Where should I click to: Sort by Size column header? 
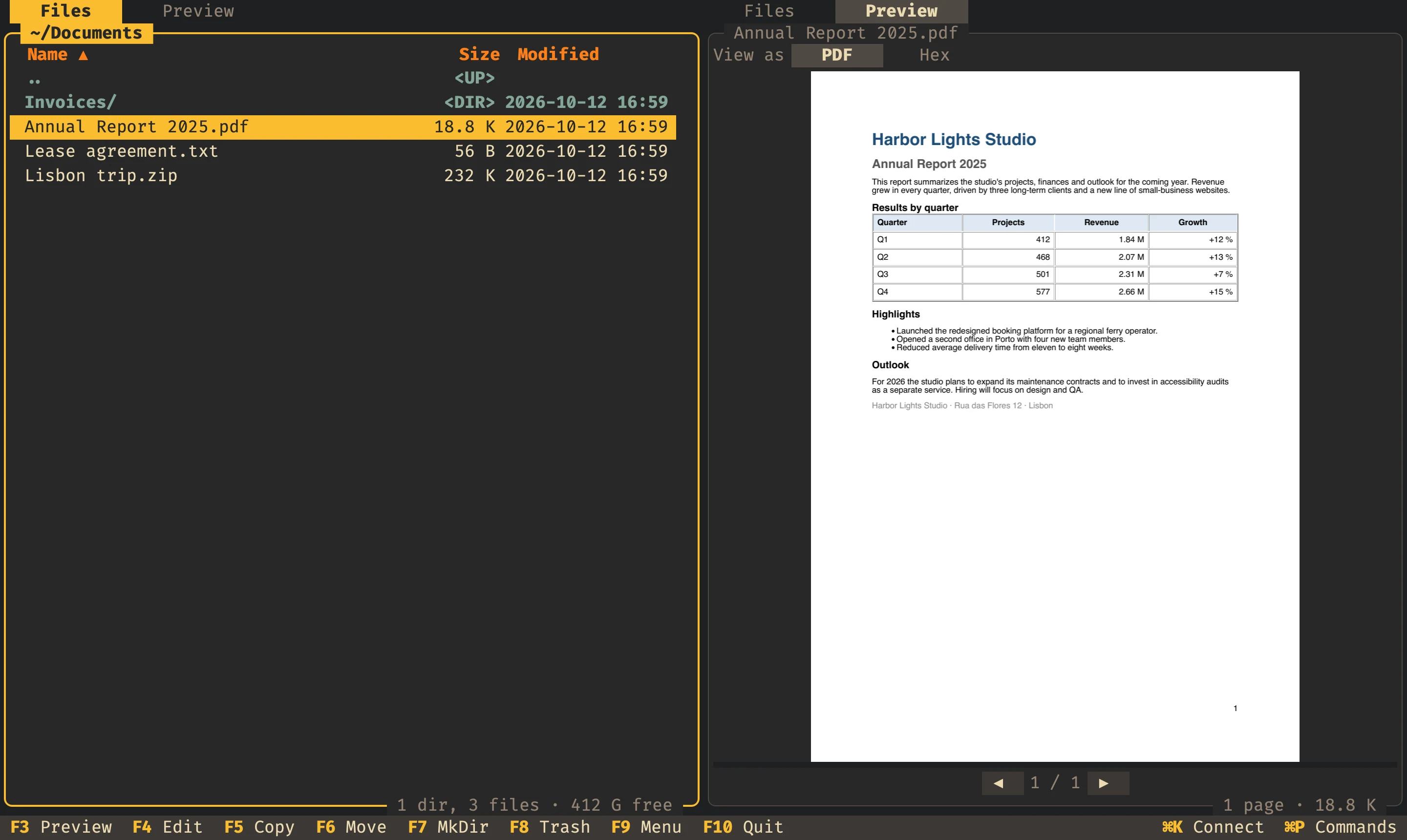tap(479, 54)
